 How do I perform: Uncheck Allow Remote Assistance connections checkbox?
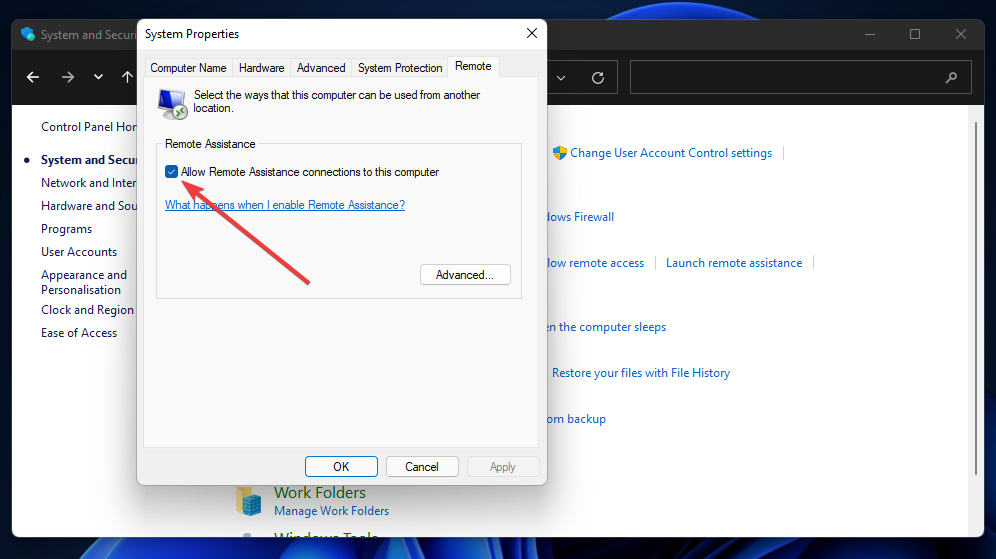[172, 172]
